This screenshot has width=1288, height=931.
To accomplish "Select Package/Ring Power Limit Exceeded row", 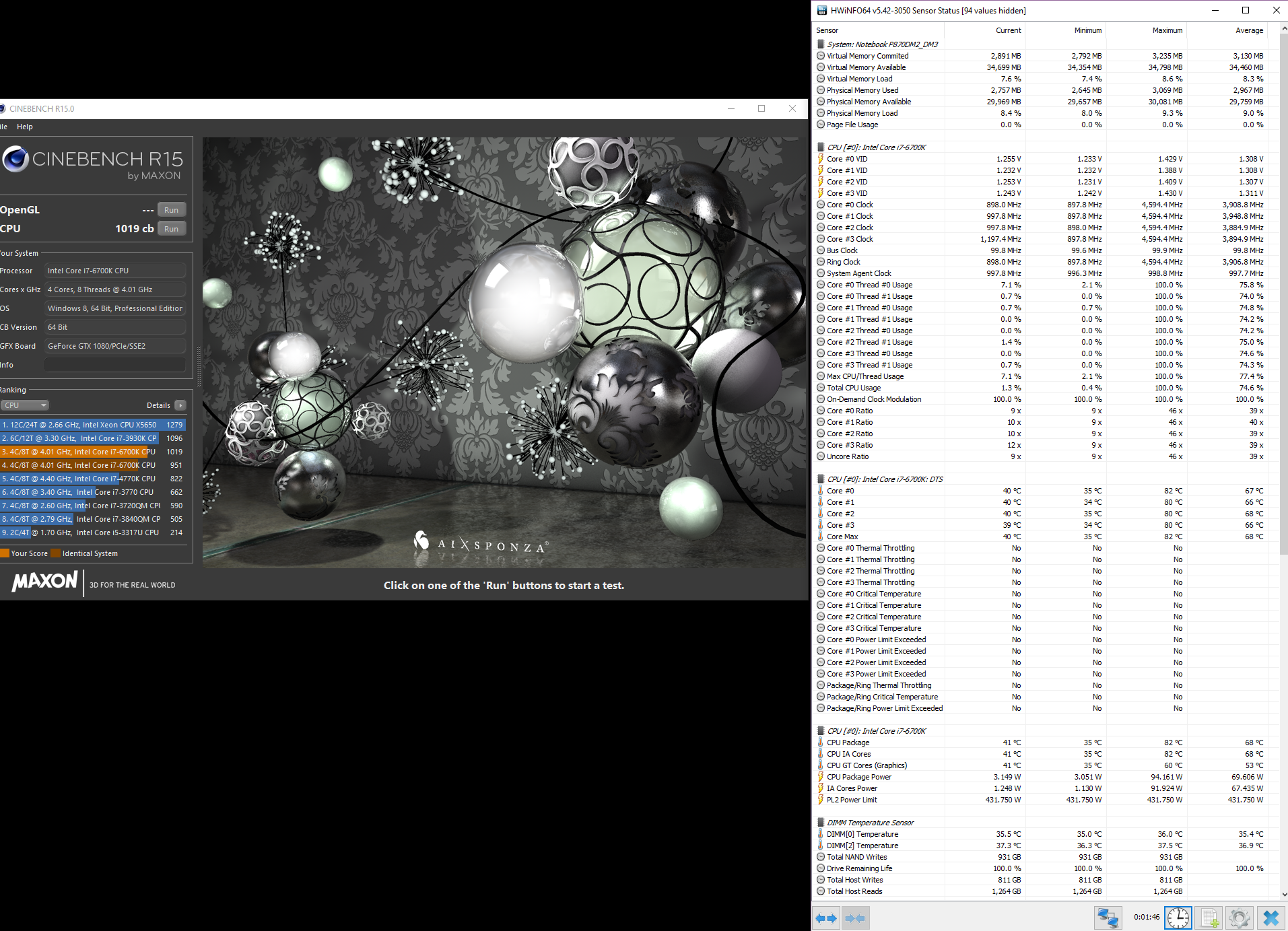I will pyautogui.click(x=1042, y=708).
